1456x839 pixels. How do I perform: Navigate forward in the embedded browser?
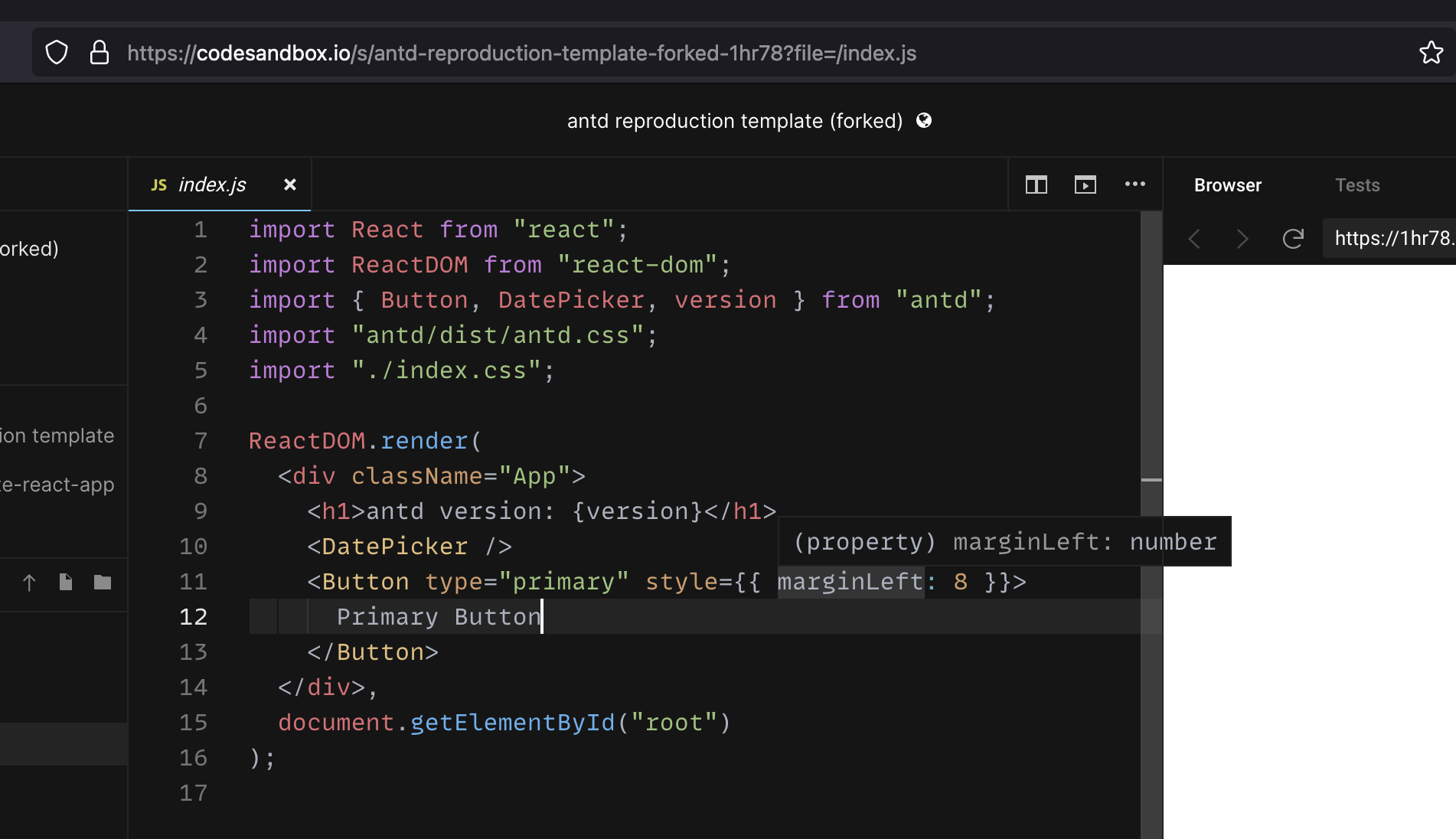pyautogui.click(x=1242, y=239)
